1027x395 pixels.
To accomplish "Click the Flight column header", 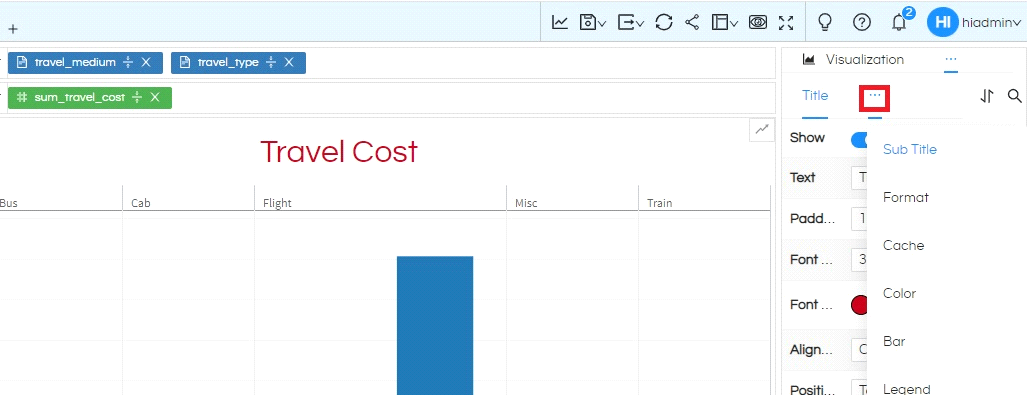I will coord(277,203).
